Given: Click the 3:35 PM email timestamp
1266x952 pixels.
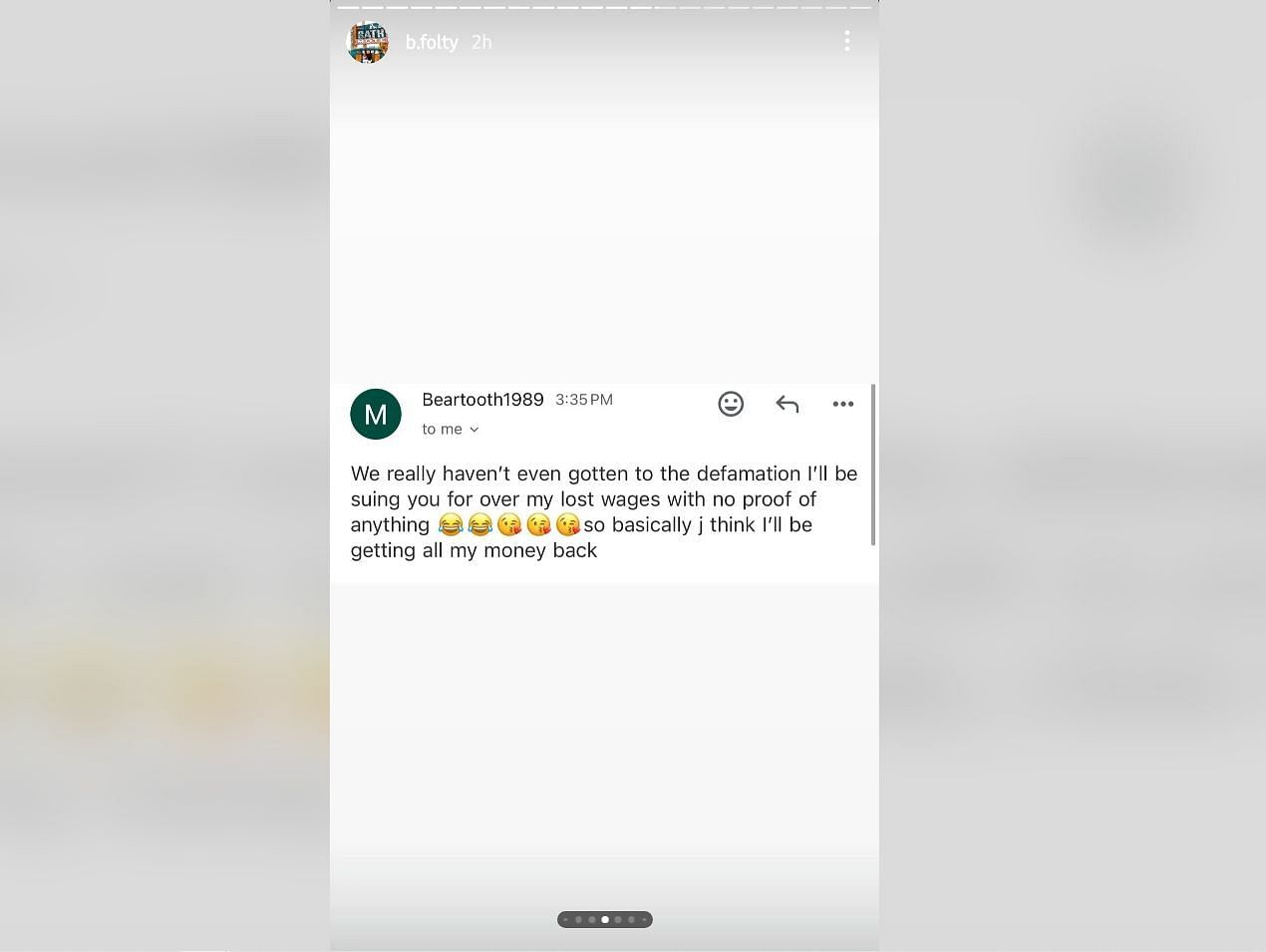Looking at the screenshot, I should coord(584,400).
